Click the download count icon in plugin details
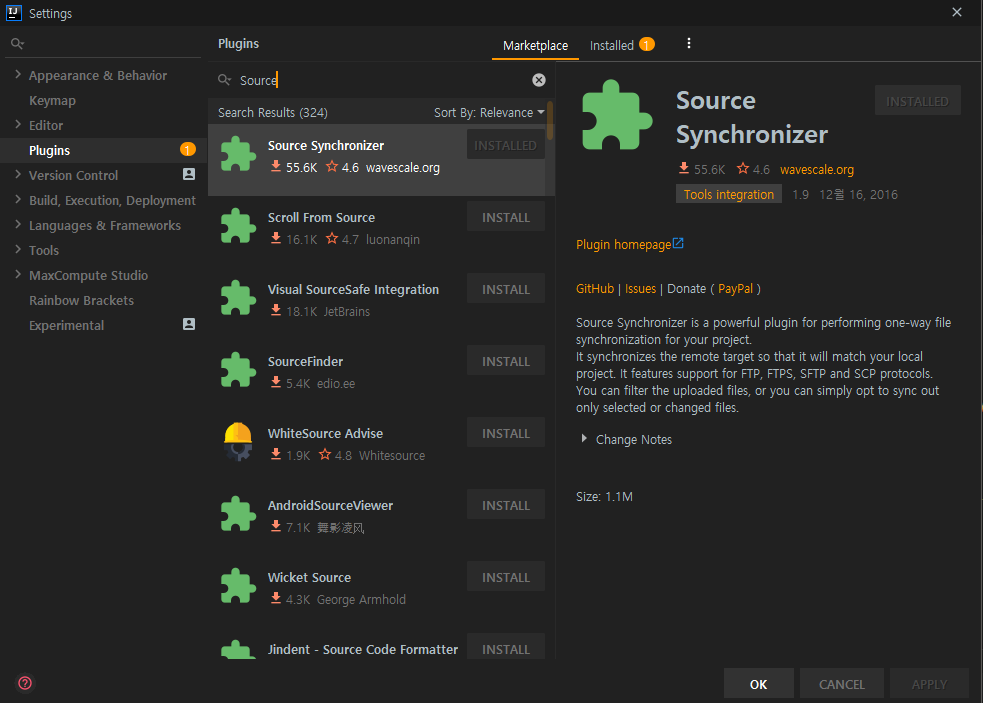 [x=684, y=168]
